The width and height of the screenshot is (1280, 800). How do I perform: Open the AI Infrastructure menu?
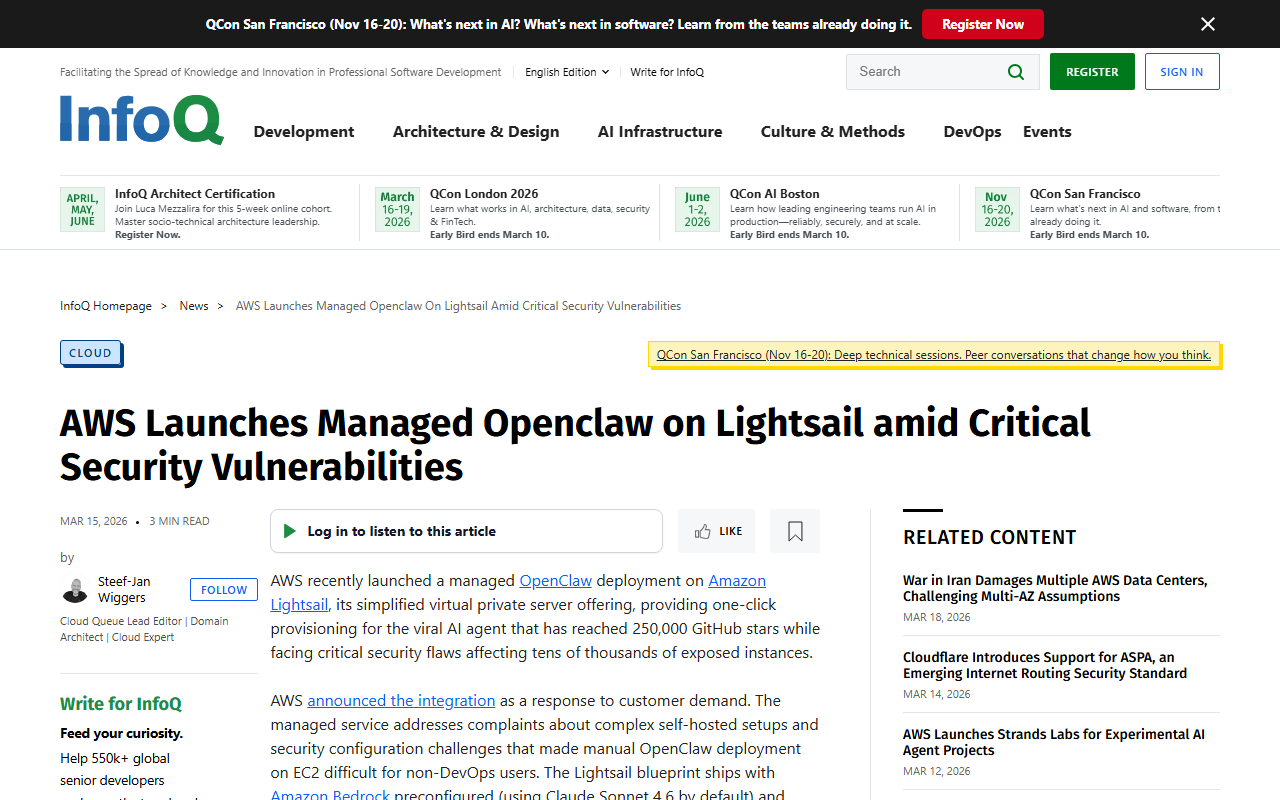coord(659,131)
